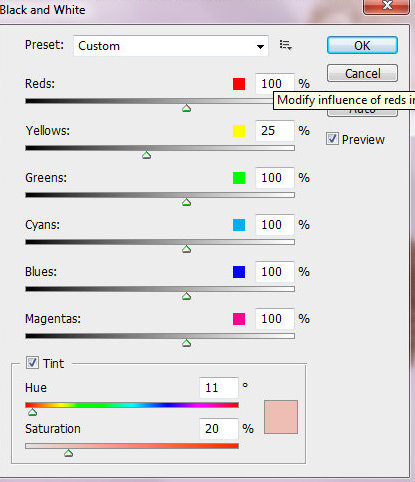Image resolution: width=415 pixels, height=482 pixels.
Task: Expand the Preset dropdown arrow
Action: tap(260, 46)
